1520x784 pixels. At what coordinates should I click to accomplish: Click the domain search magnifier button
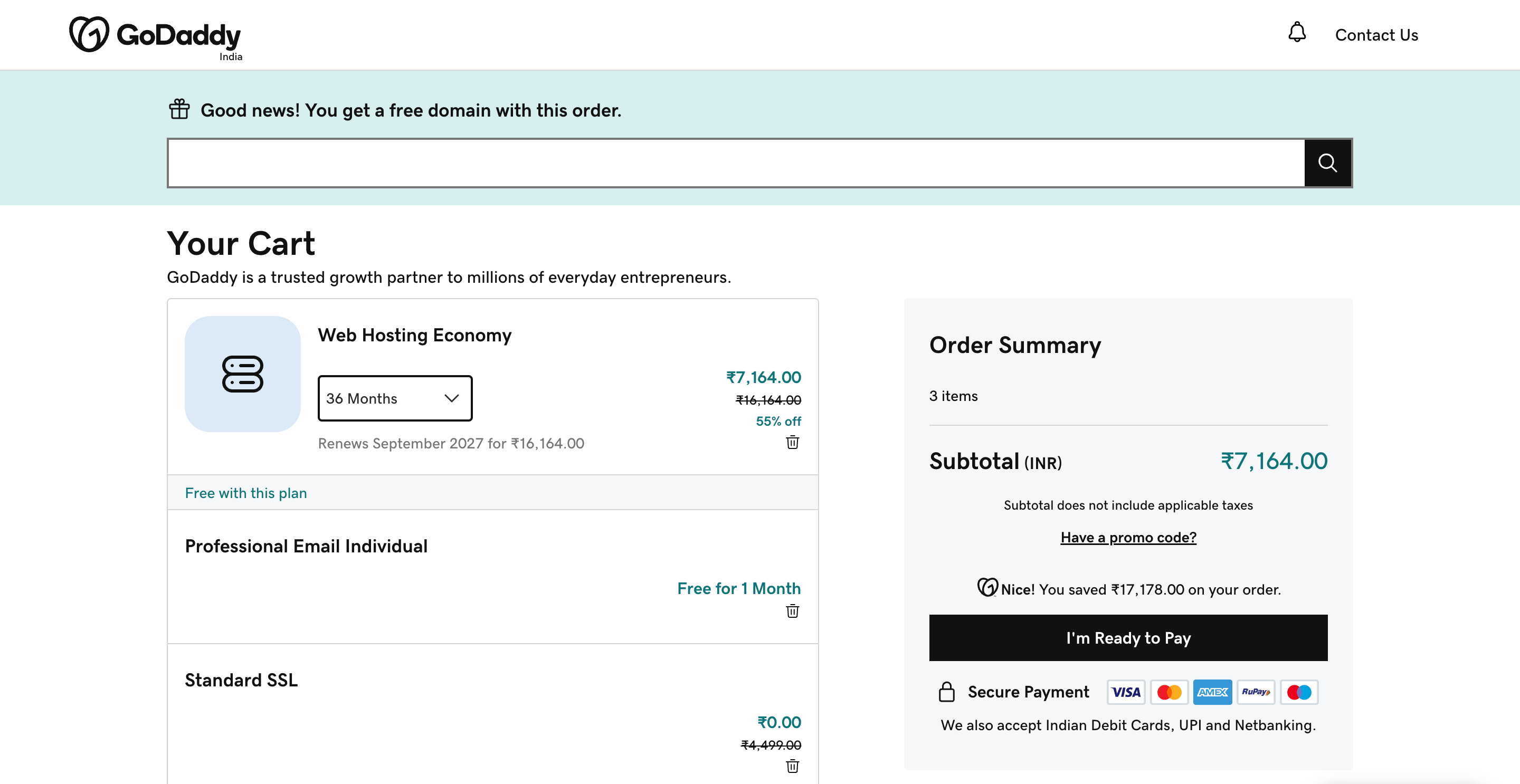(x=1328, y=163)
